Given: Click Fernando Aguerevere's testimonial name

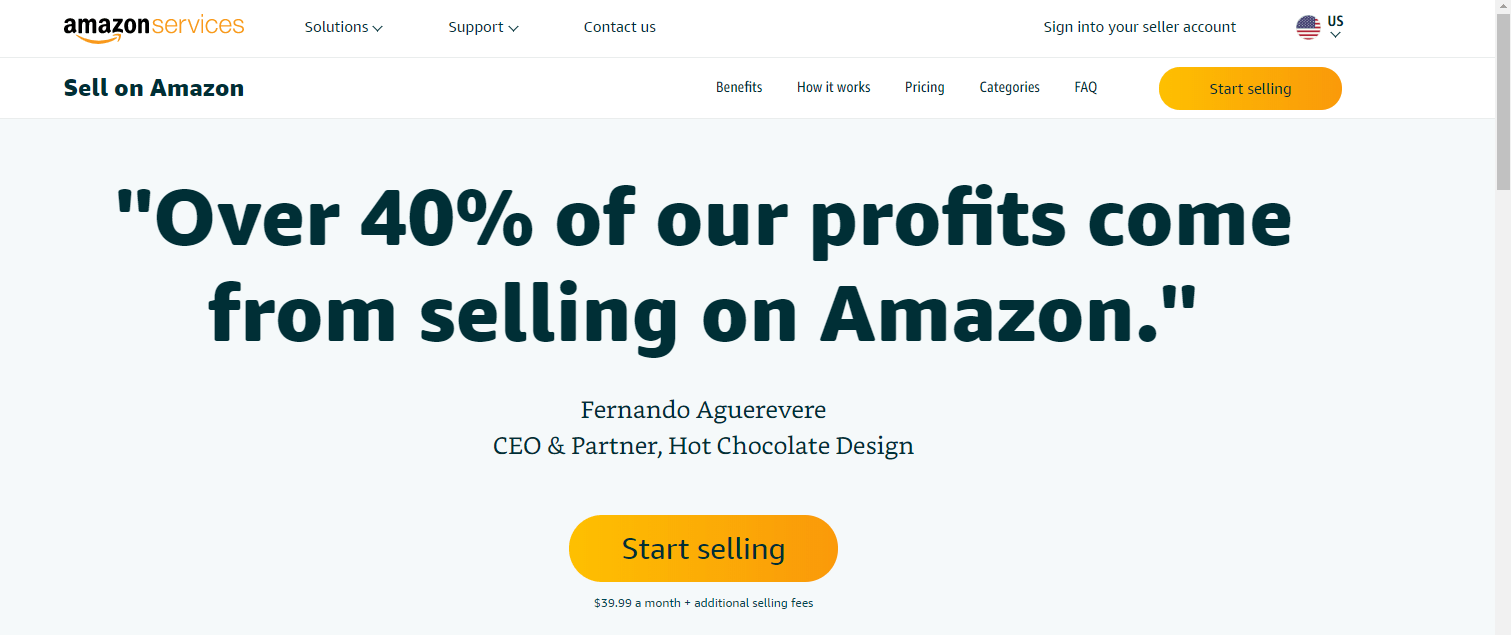Looking at the screenshot, I should 703,410.
